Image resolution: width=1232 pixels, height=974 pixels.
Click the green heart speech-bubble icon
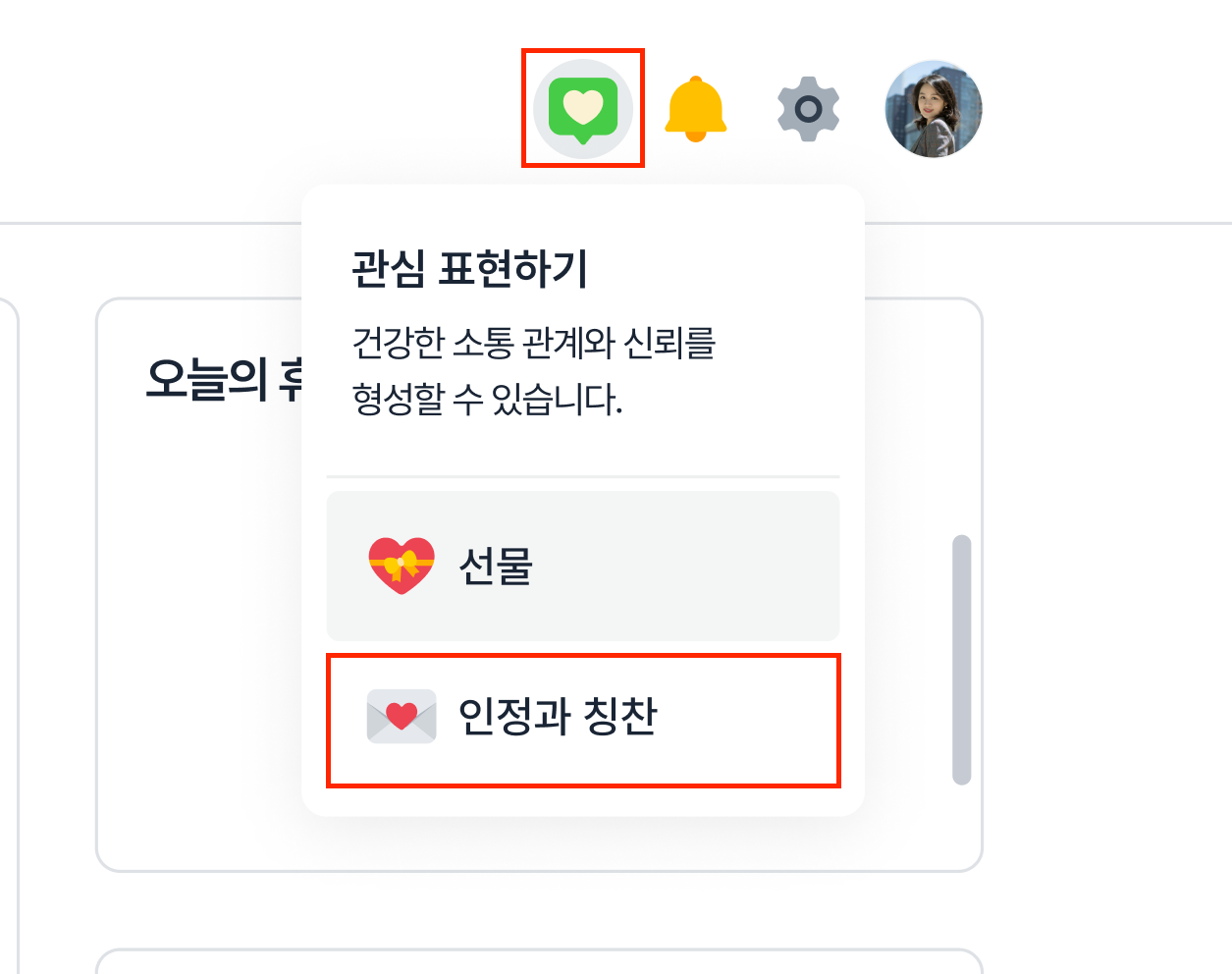pos(583,108)
